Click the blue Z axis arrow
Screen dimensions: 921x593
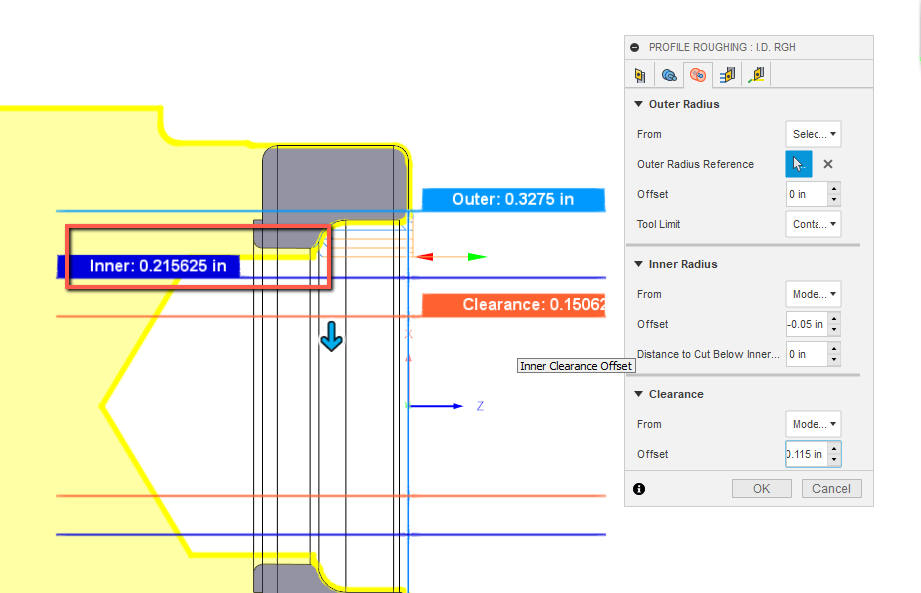(x=436, y=406)
